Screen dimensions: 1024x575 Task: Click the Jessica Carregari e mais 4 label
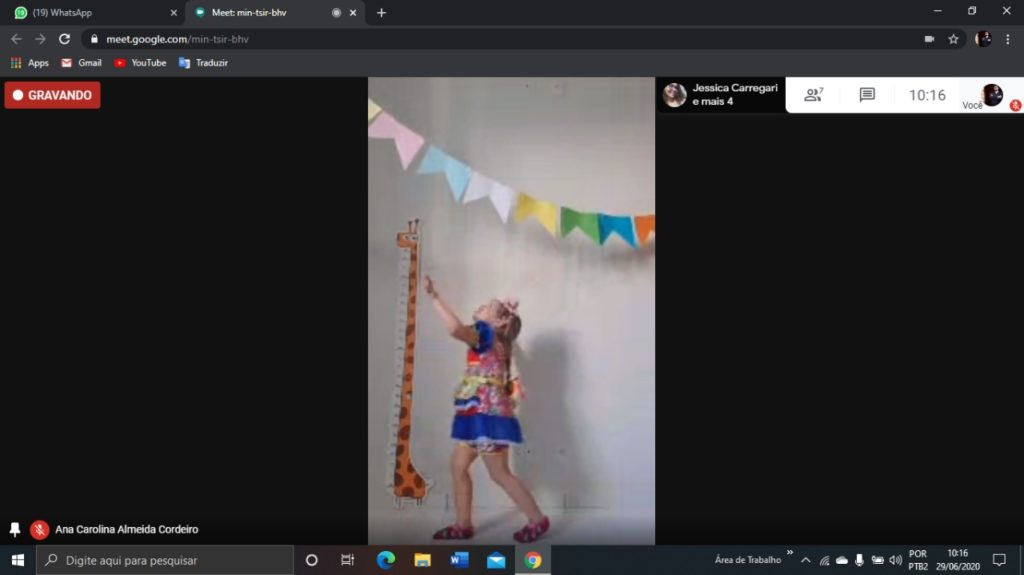pos(735,95)
